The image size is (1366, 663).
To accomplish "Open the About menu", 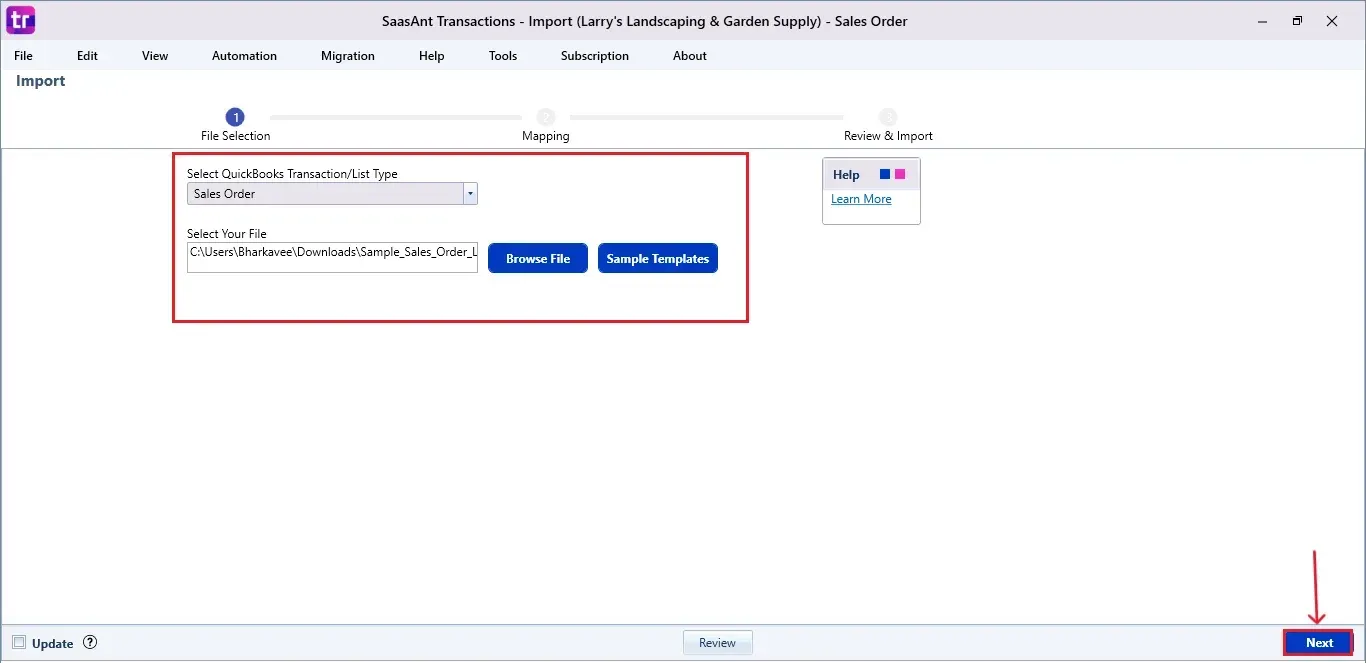I will pos(690,56).
